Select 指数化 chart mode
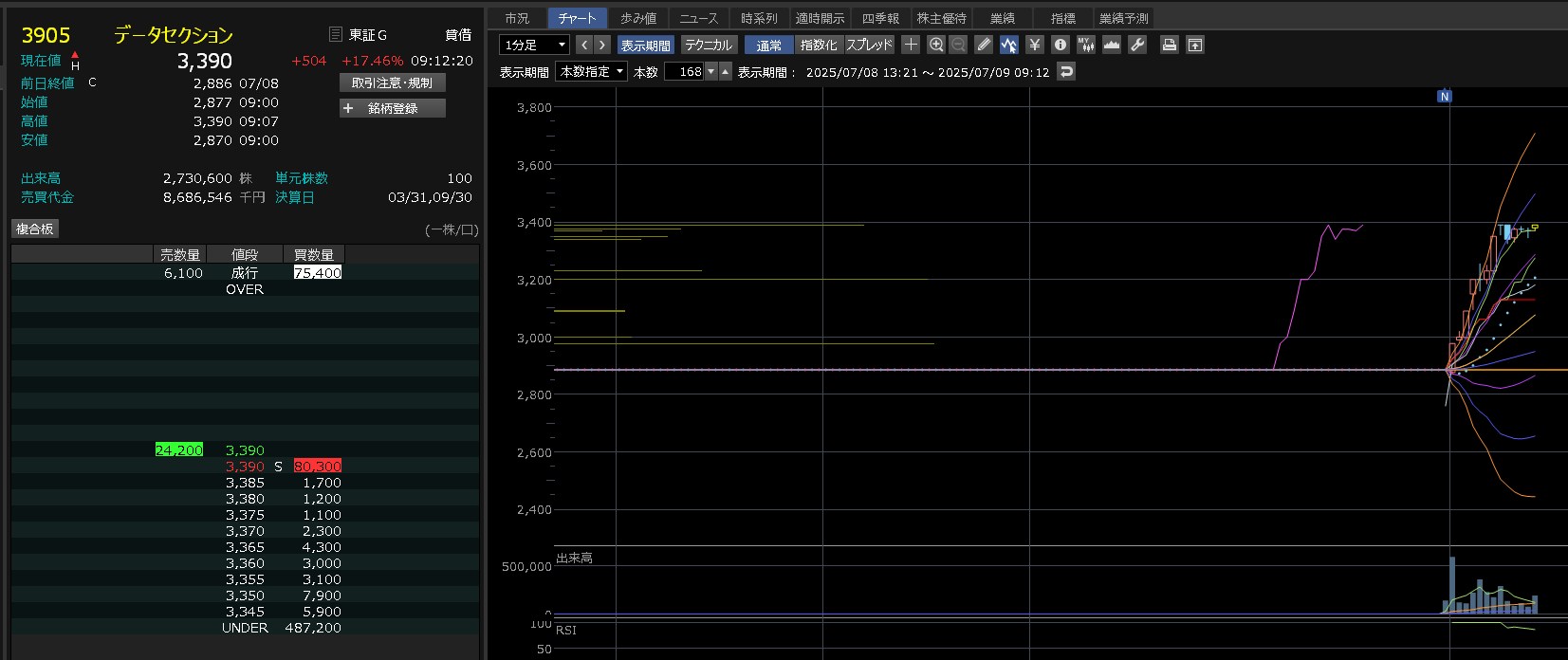Image resolution: width=1568 pixels, height=660 pixels. tap(819, 45)
